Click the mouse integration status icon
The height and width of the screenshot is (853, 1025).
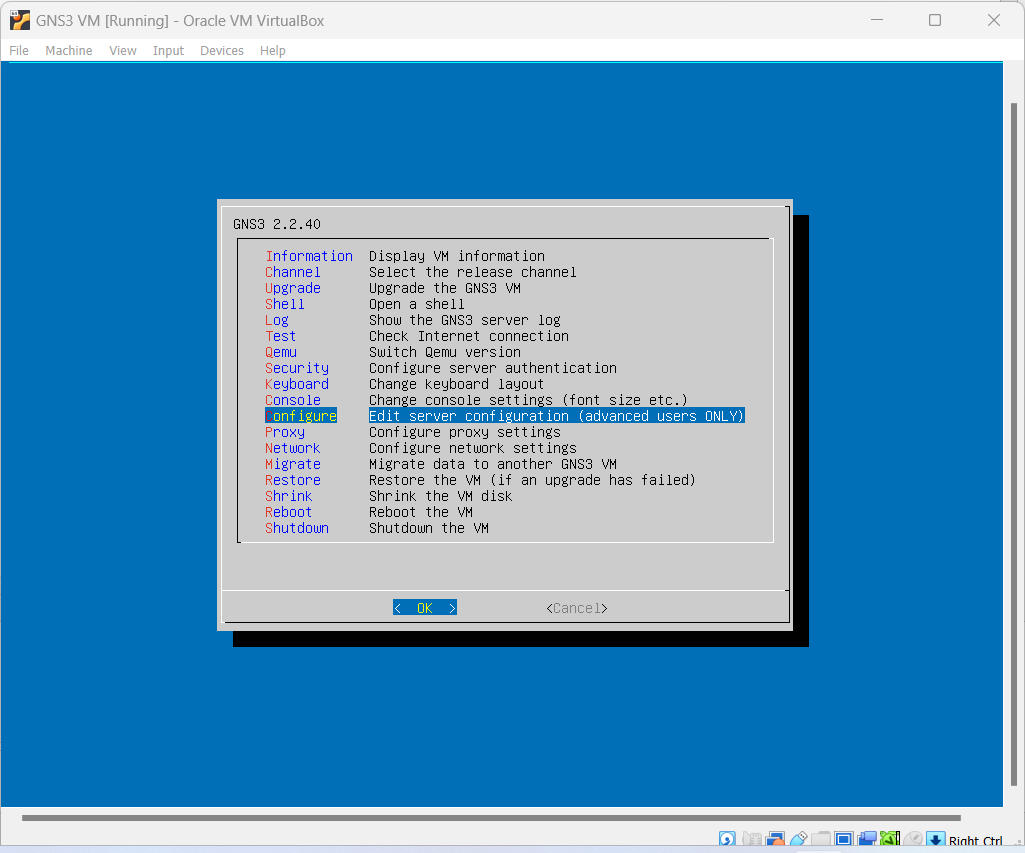[913, 838]
